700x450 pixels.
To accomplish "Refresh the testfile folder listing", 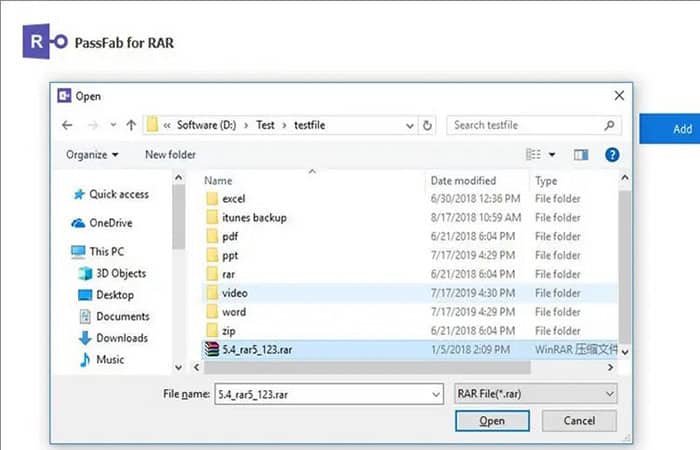I will click(x=427, y=125).
